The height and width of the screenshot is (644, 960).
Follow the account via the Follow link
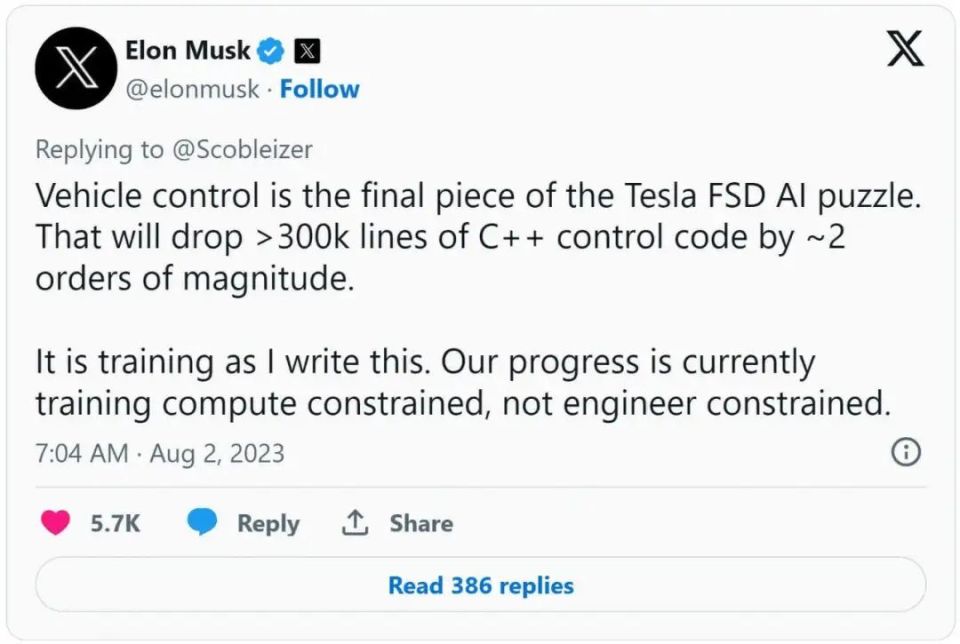click(x=319, y=89)
